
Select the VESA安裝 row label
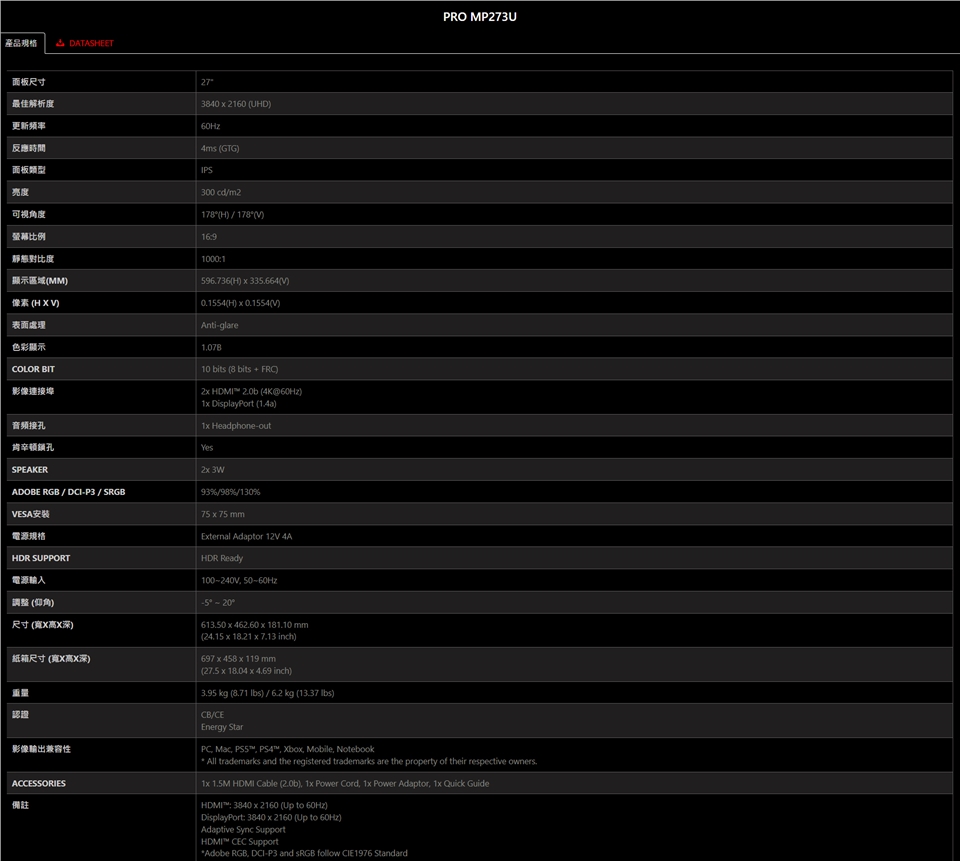[31, 514]
